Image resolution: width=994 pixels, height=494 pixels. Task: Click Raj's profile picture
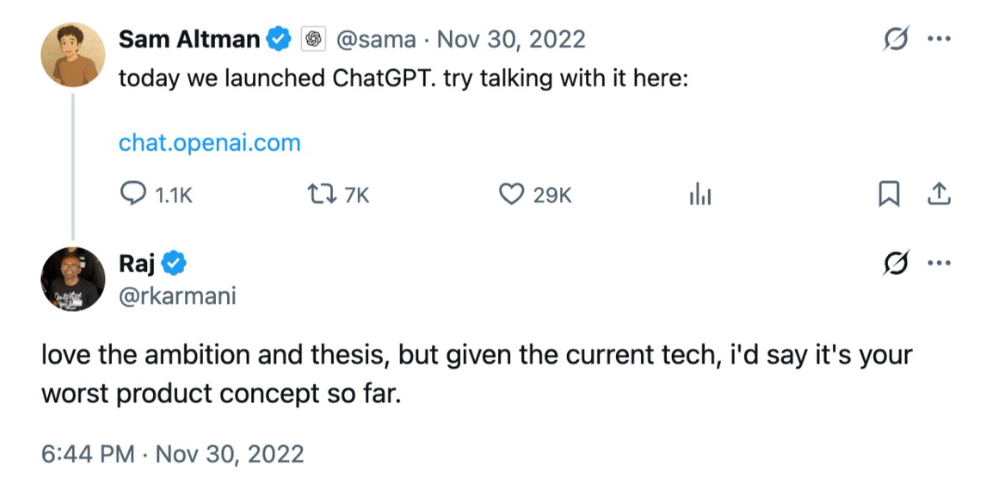click(73, 278)
